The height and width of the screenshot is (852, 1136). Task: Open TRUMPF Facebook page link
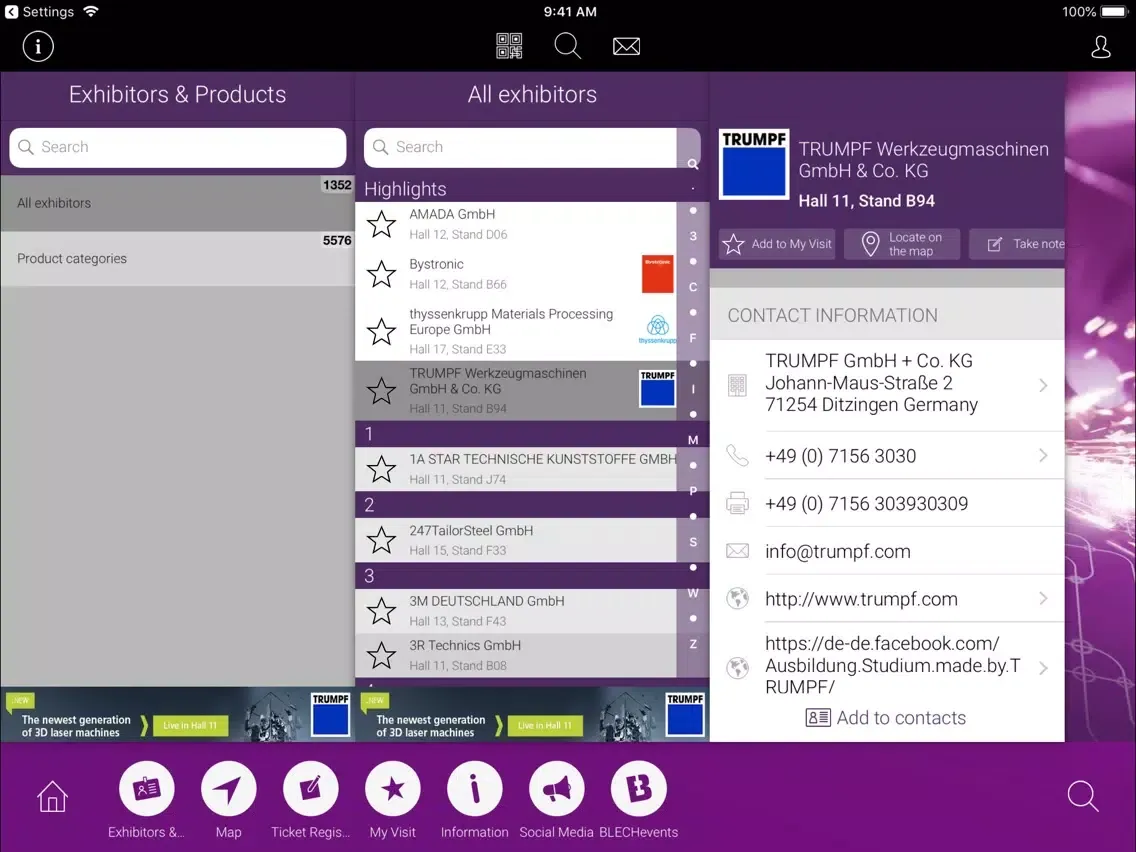(x=893, y=665)
